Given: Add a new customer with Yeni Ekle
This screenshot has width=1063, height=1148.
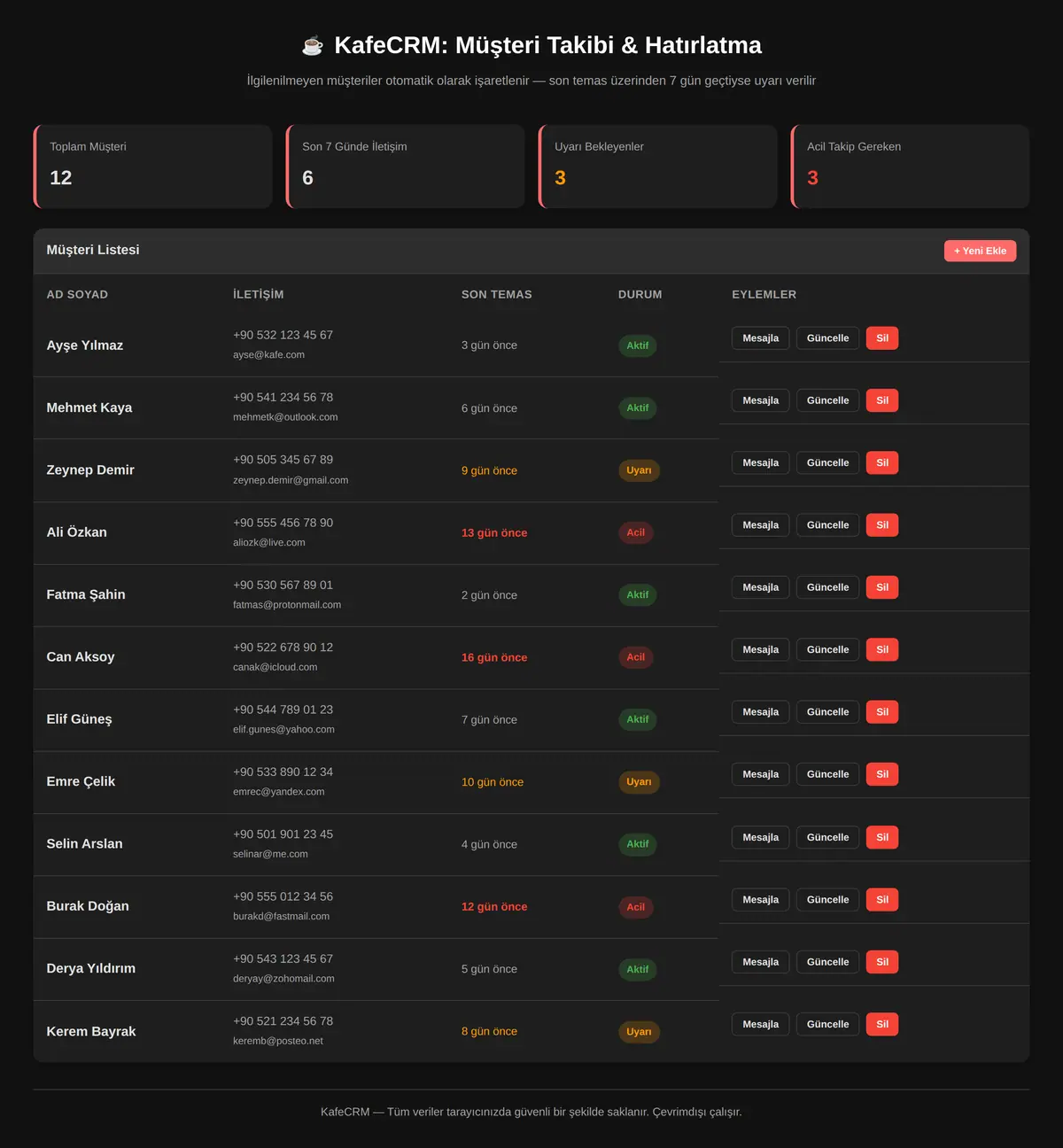Looking at the screenshot, I should coord(980,251).
